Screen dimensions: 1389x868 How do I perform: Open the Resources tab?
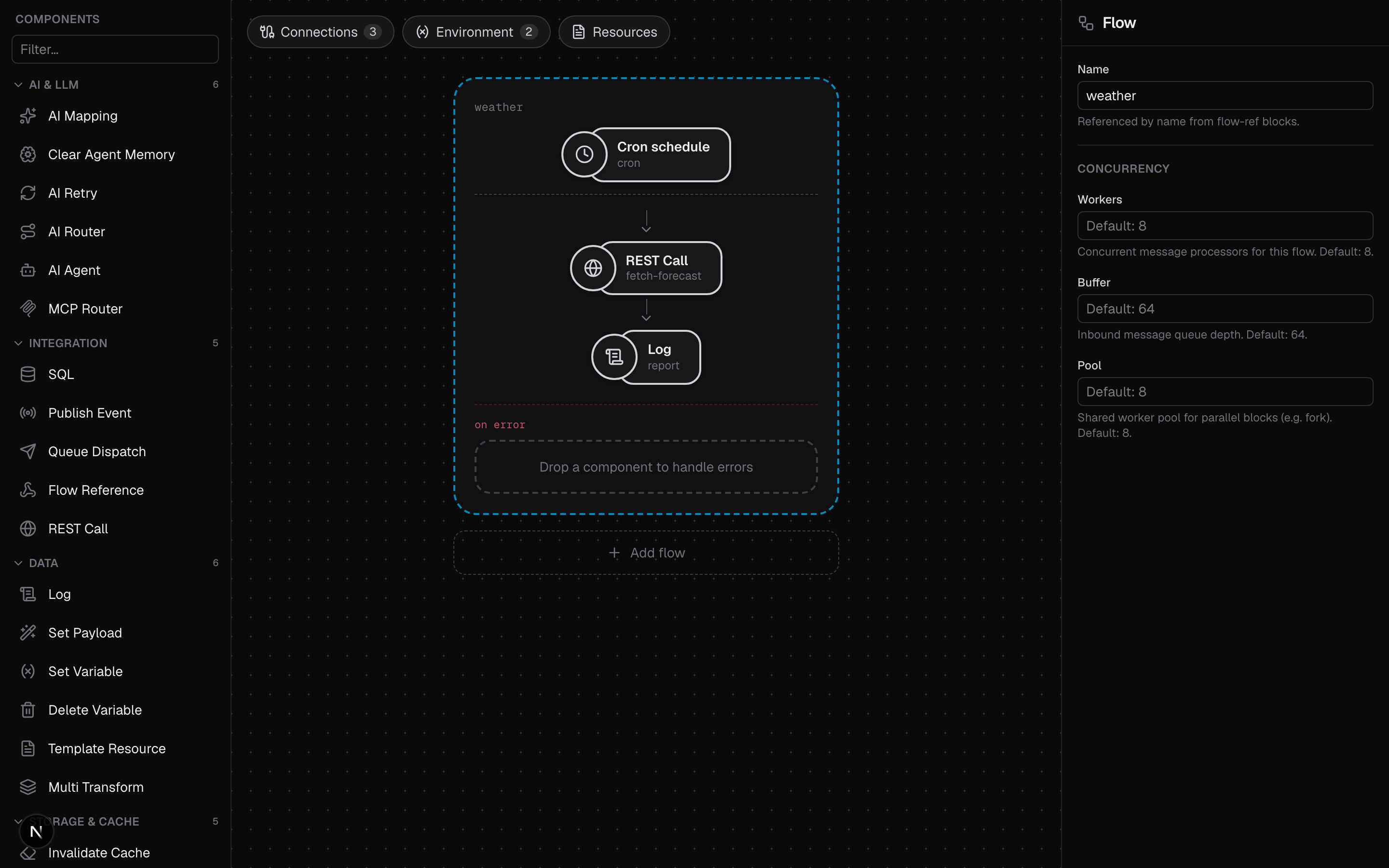[x=614, y=32]
